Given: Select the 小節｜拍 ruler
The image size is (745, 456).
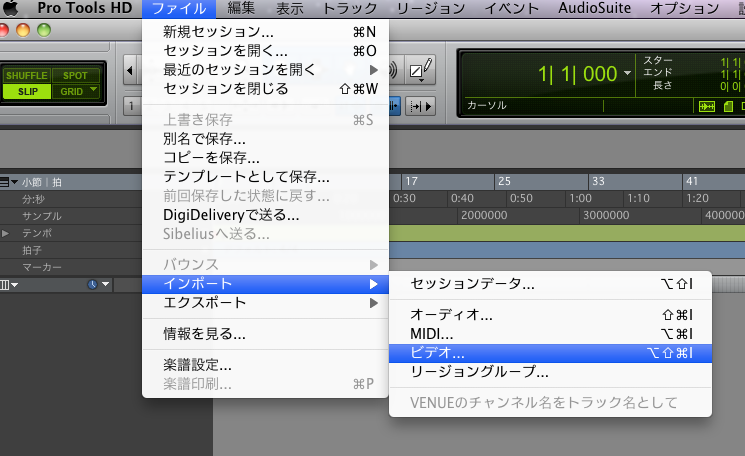Looking at the screenshot, I should pyautogui.click(x=42, y=182).
